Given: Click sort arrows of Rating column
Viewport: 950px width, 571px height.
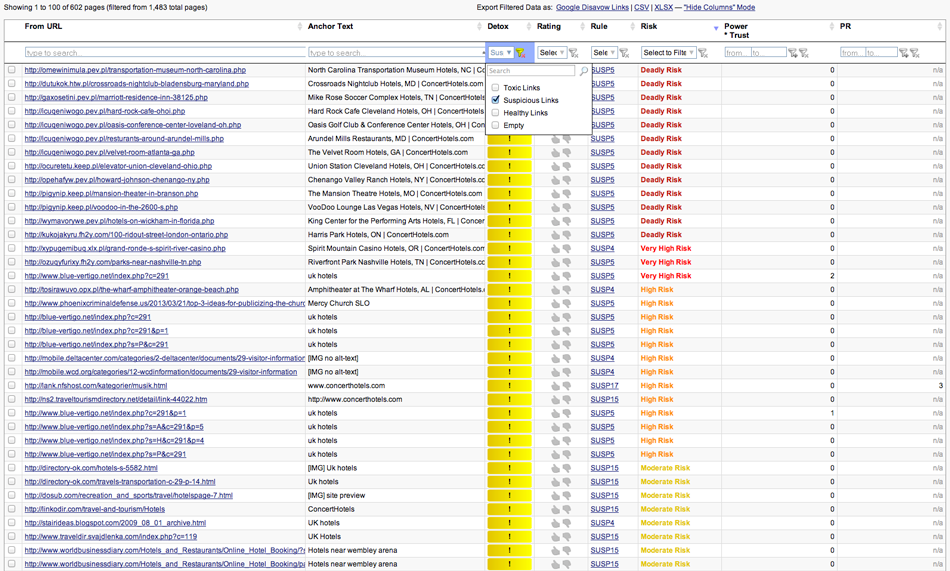Looking at the screenshot, I should click(583, 26).
